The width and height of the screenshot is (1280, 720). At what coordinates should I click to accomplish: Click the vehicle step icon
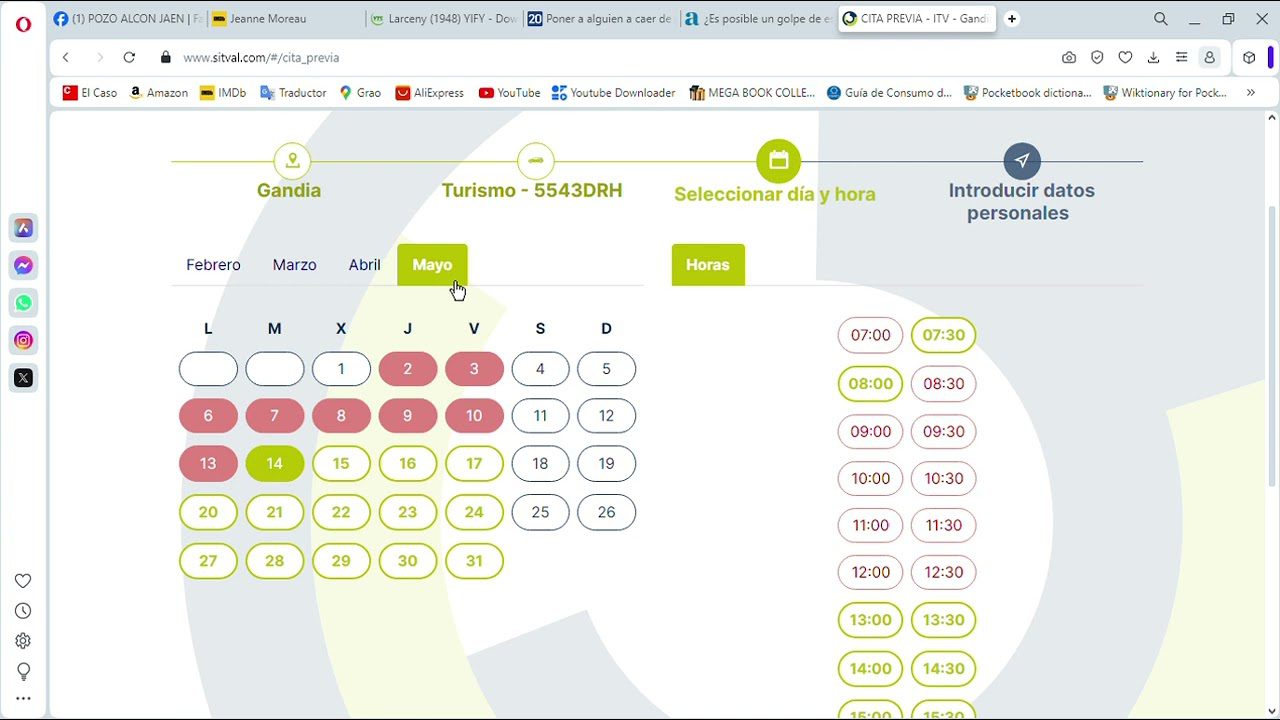point(536,161)
